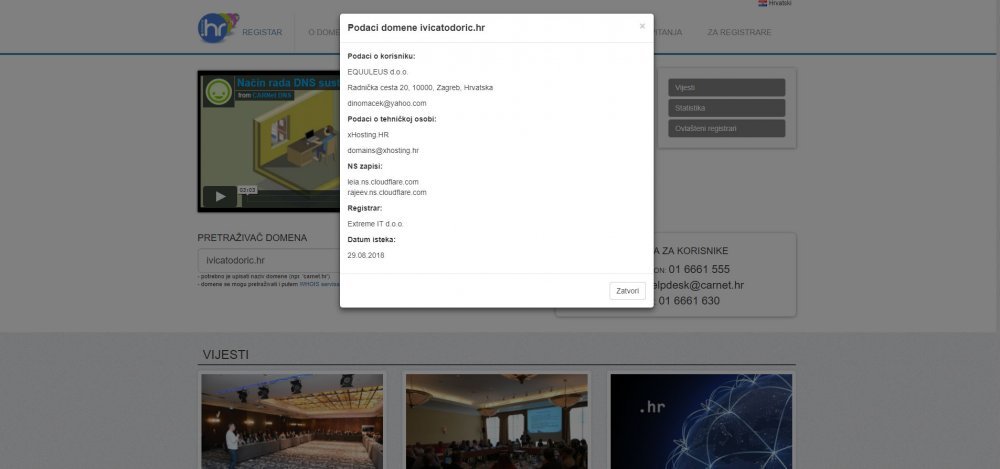1000x469 pixels.
Task: Click the smiley avatar in video
Action: 219,92
